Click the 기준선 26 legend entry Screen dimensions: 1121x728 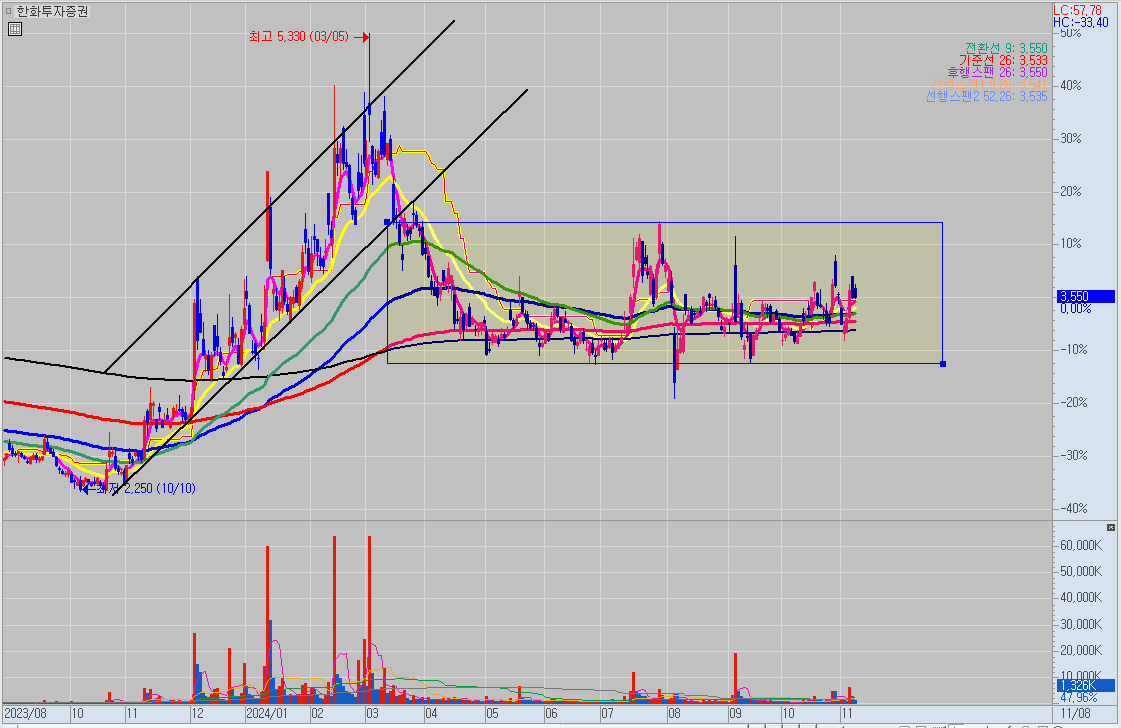click(1003, 61)
